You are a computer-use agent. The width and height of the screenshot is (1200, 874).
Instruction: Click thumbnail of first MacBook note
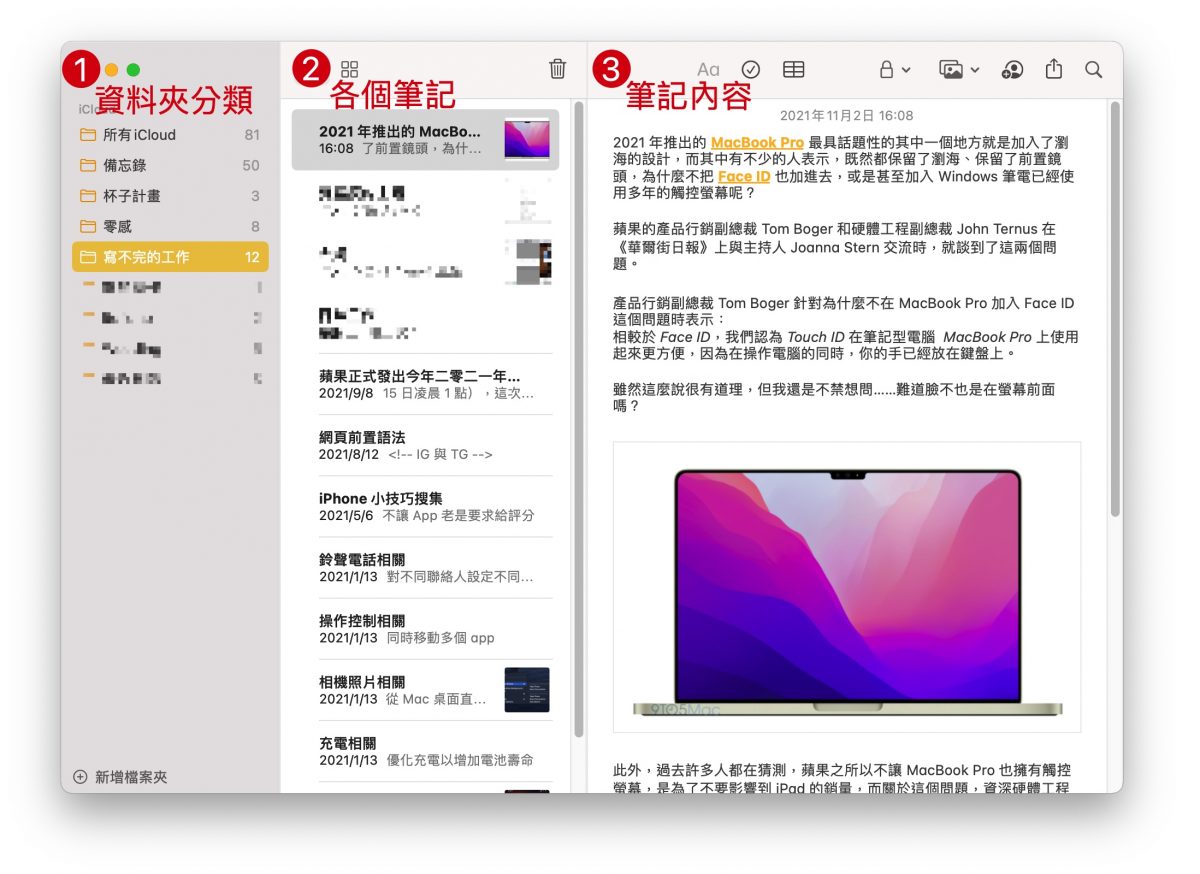527,139
